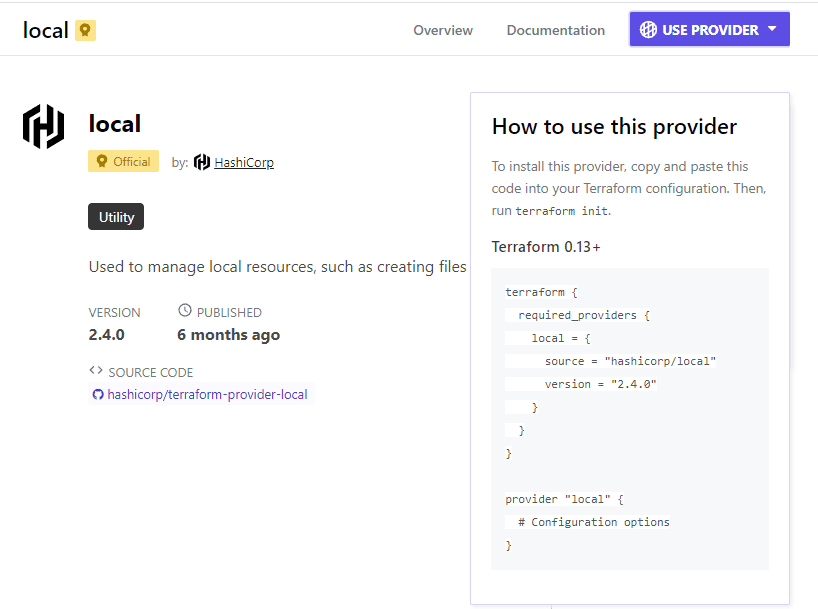Click the large HashiCorp logo

43,126
